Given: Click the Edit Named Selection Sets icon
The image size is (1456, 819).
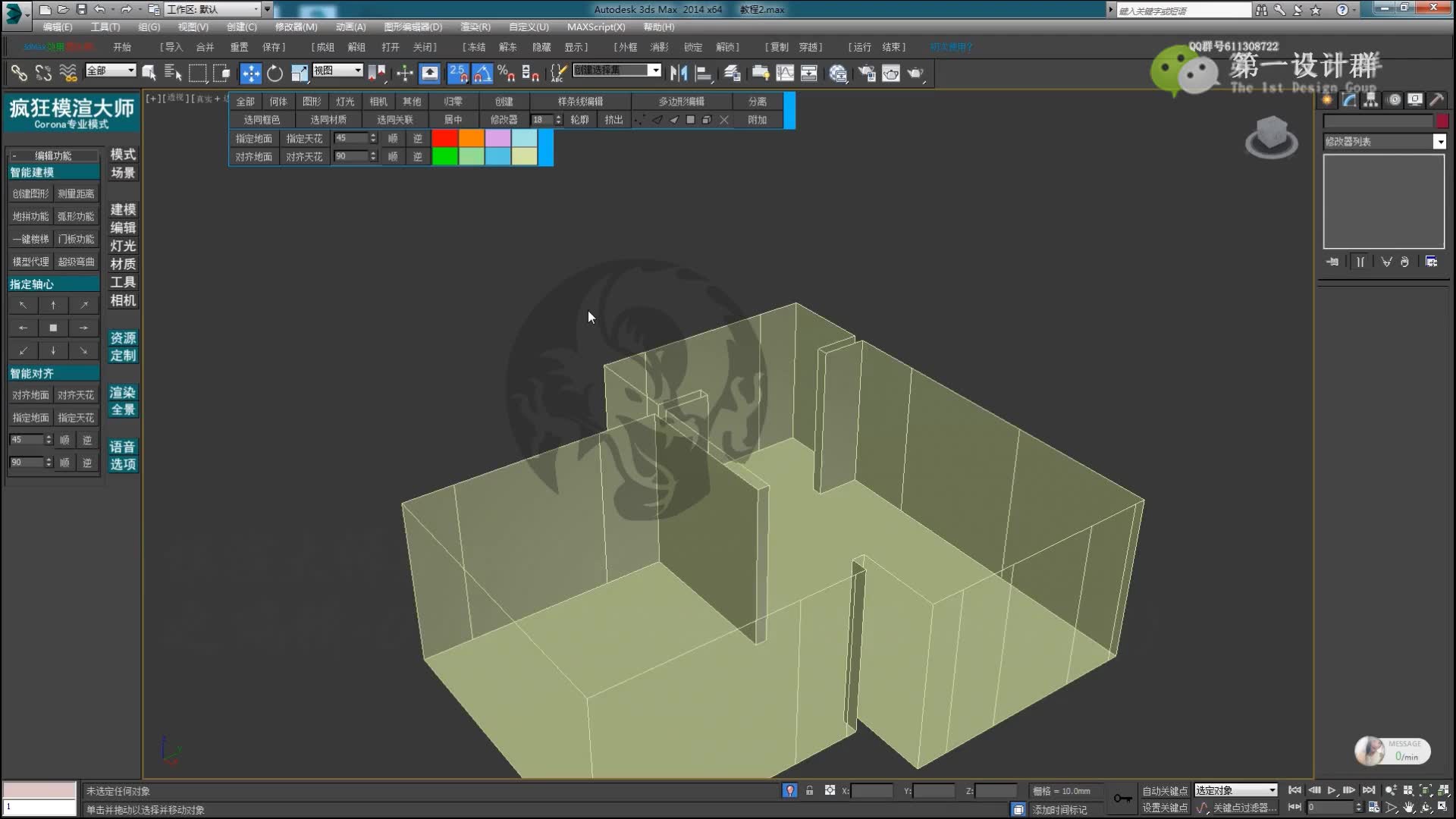Looking at the screenshot, I should click(x=557, y=73).
